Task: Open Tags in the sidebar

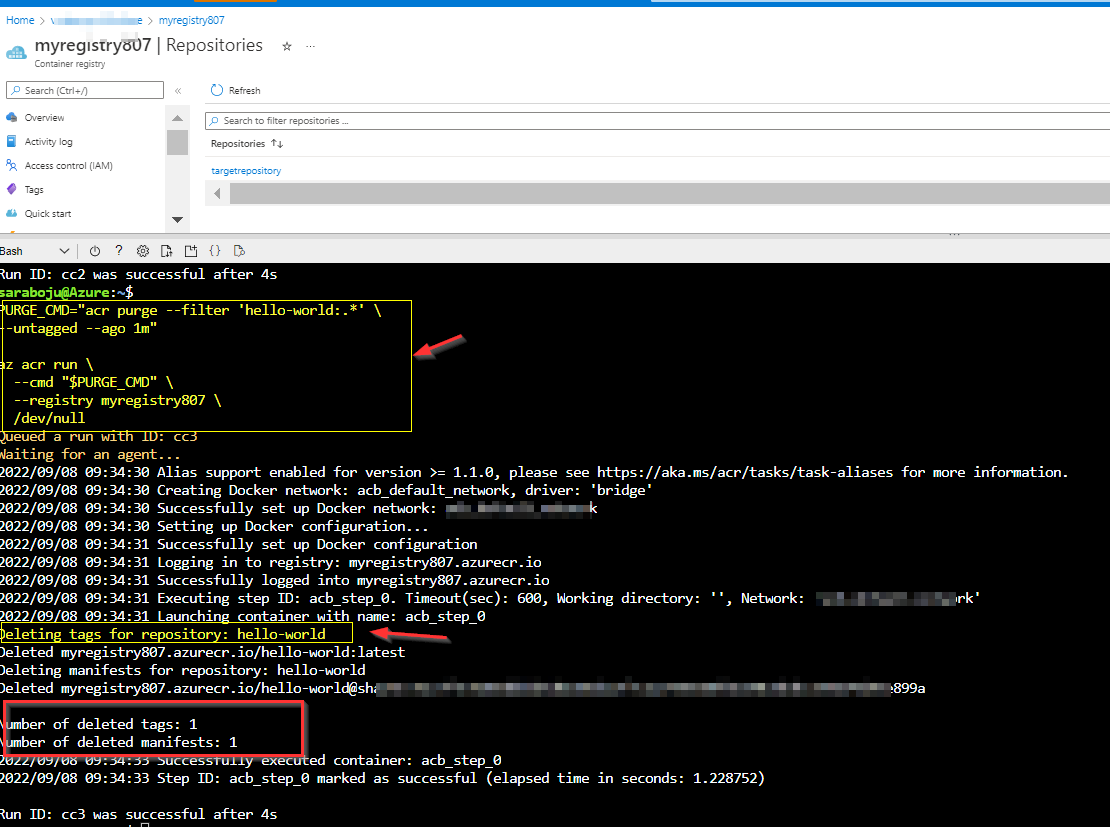Action: coord(34,190)
